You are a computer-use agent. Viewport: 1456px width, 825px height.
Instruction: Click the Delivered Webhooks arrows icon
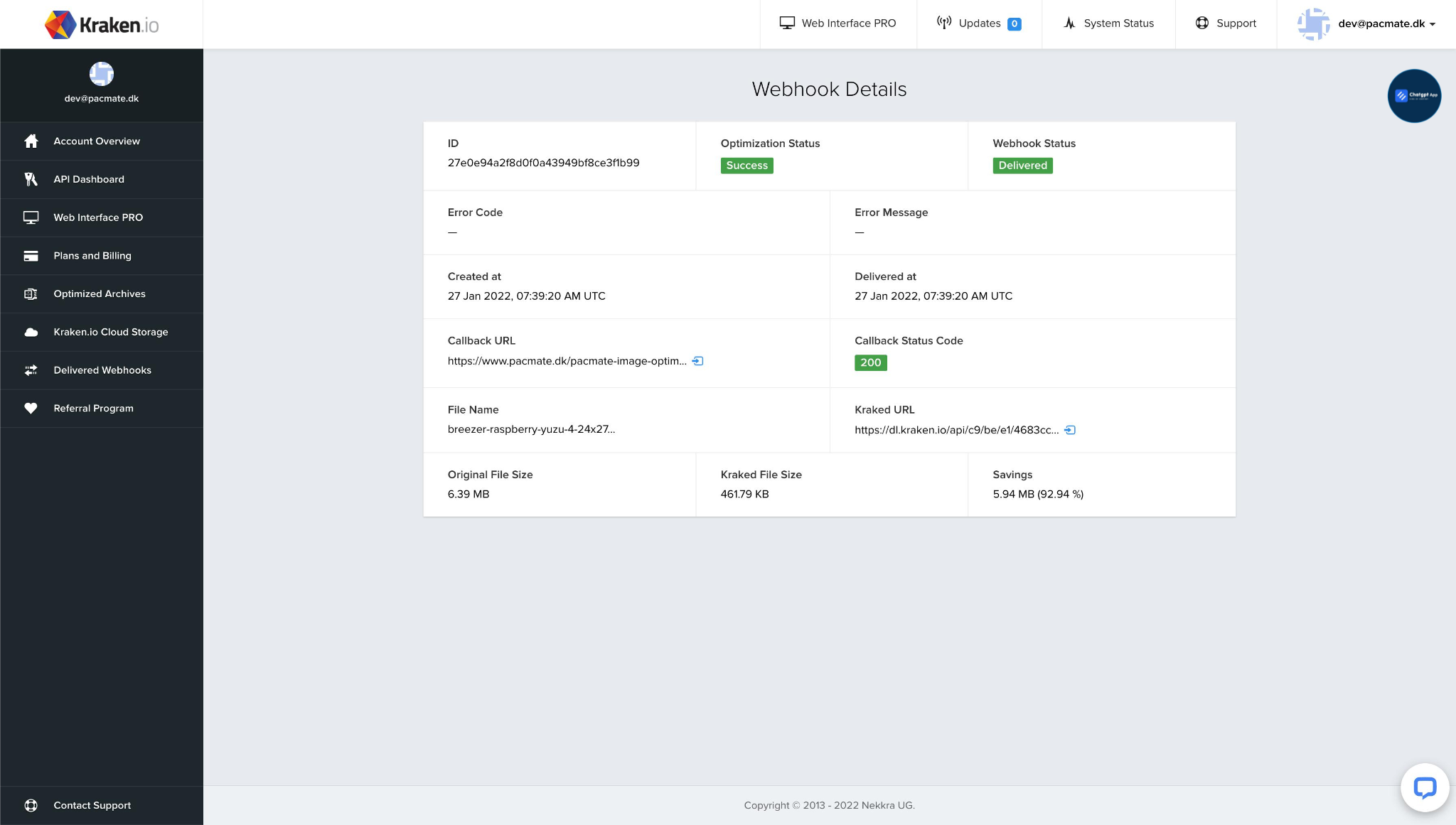31,370
